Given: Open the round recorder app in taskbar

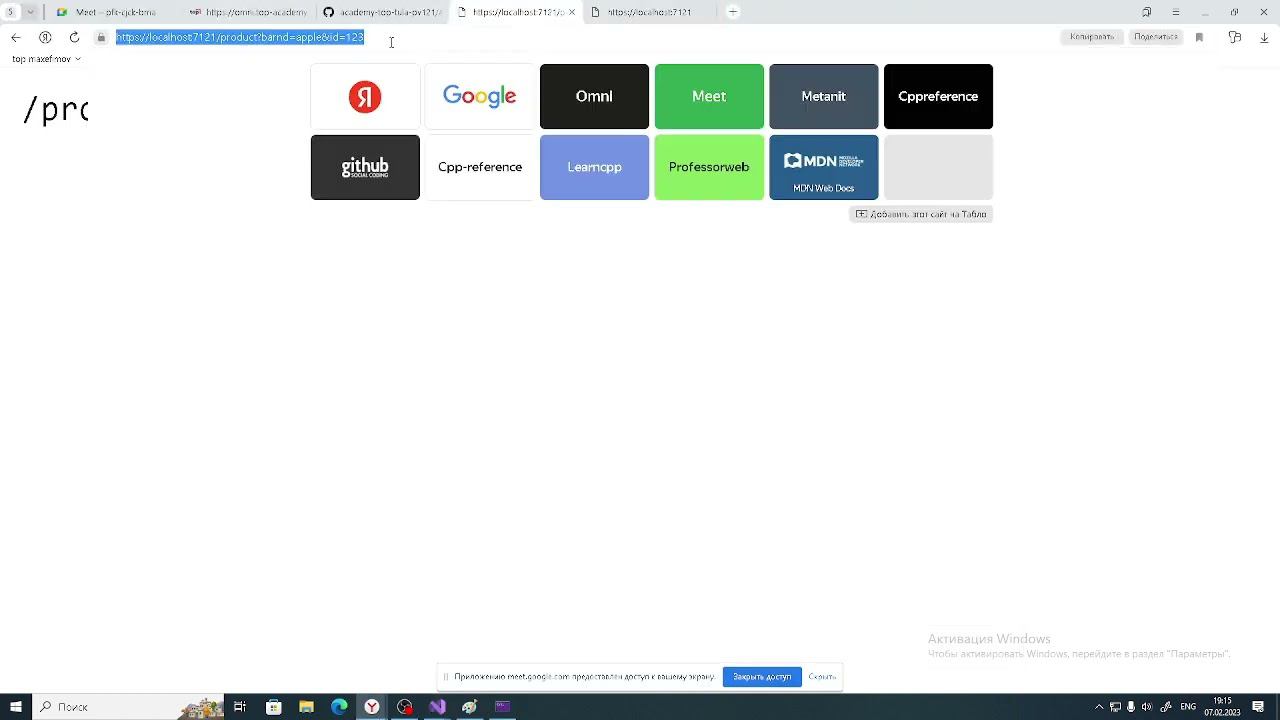Looking at the screenshot, I should pos(405,707).
